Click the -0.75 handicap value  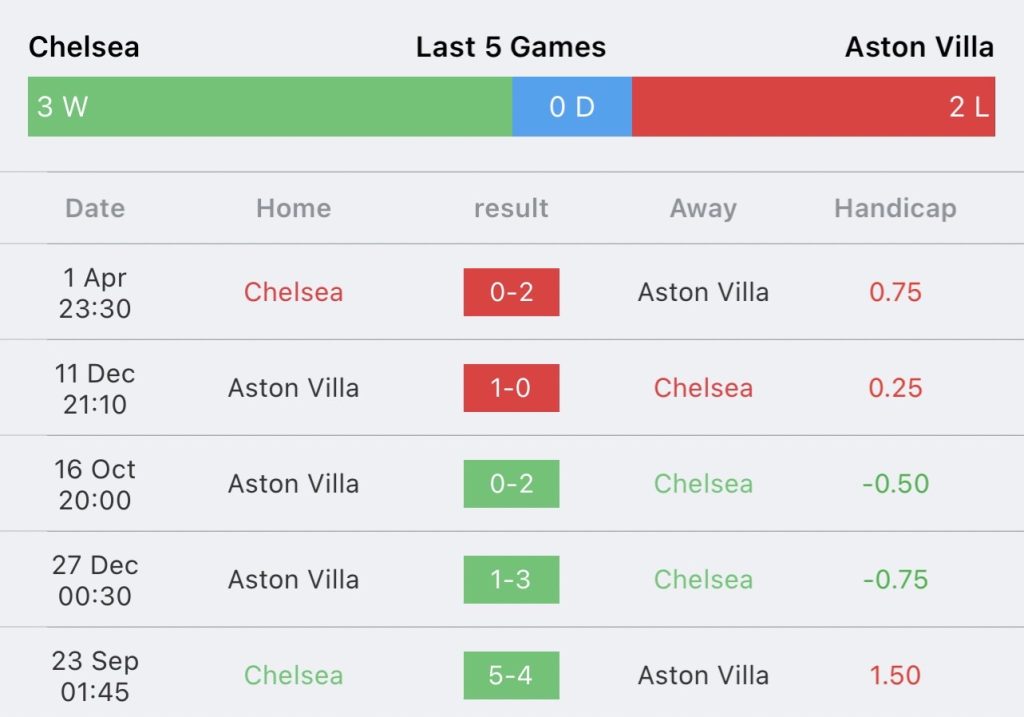point(895,580)
